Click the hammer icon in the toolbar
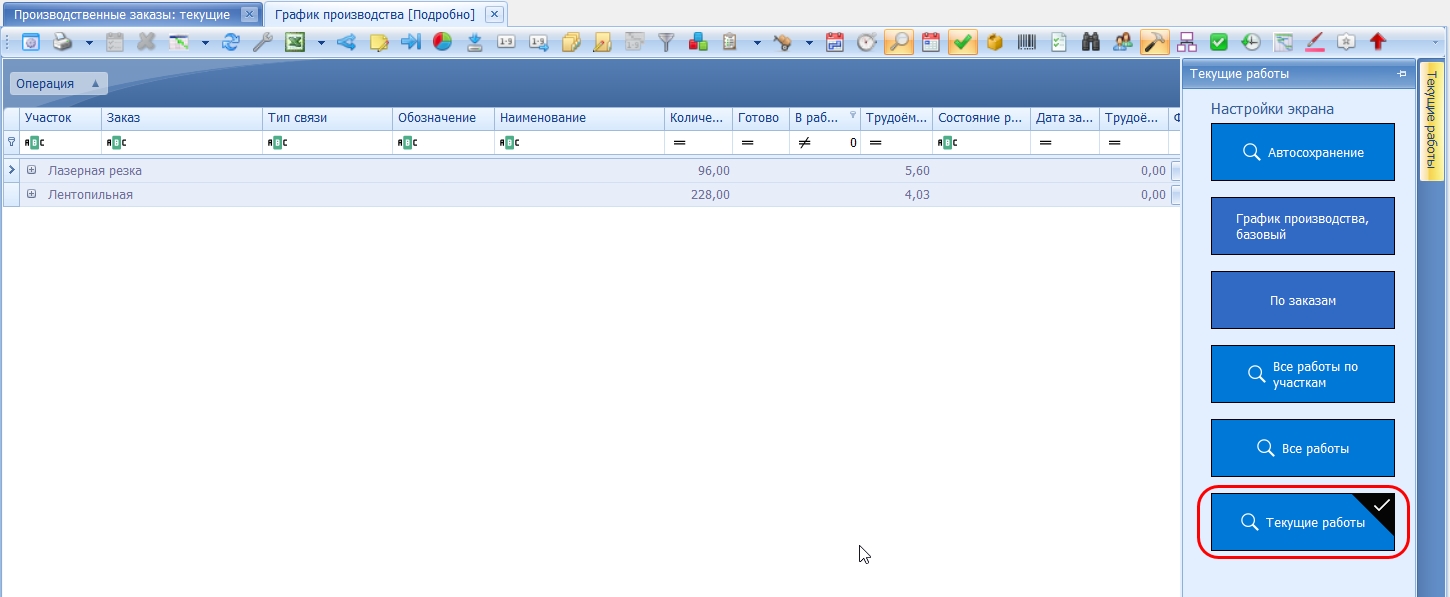1450x597 pixels. tap(1154, 42)
